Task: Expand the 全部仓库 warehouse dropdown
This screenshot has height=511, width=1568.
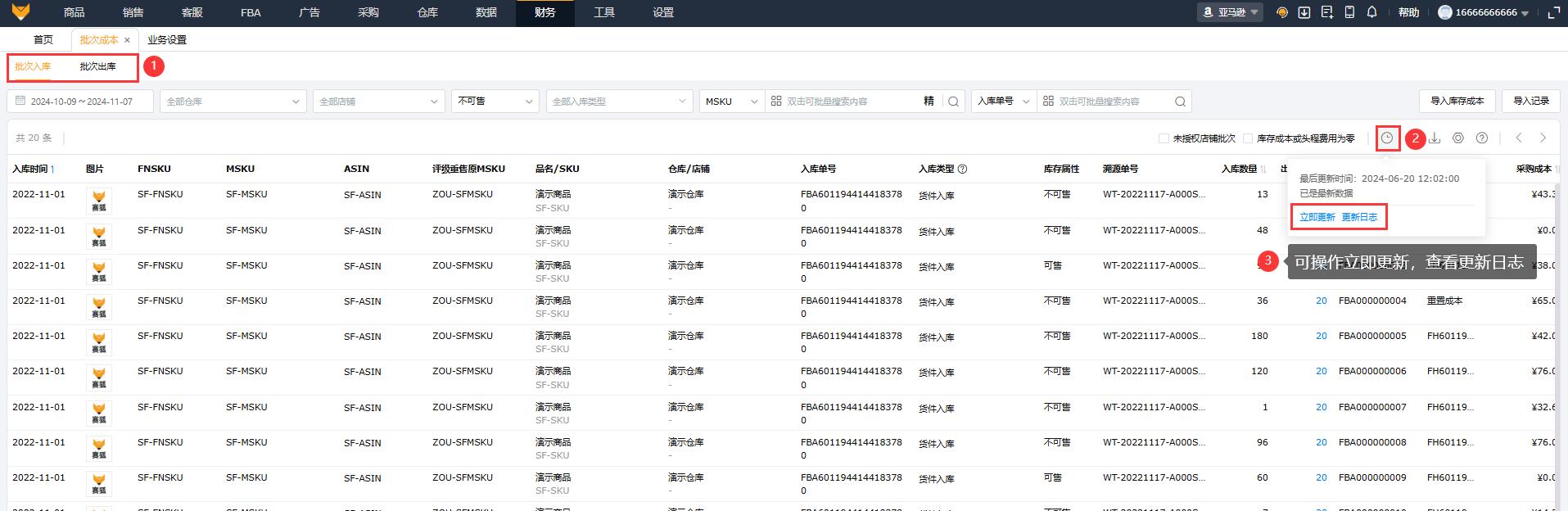Action: pyautogui.click(x=233, y=102)
